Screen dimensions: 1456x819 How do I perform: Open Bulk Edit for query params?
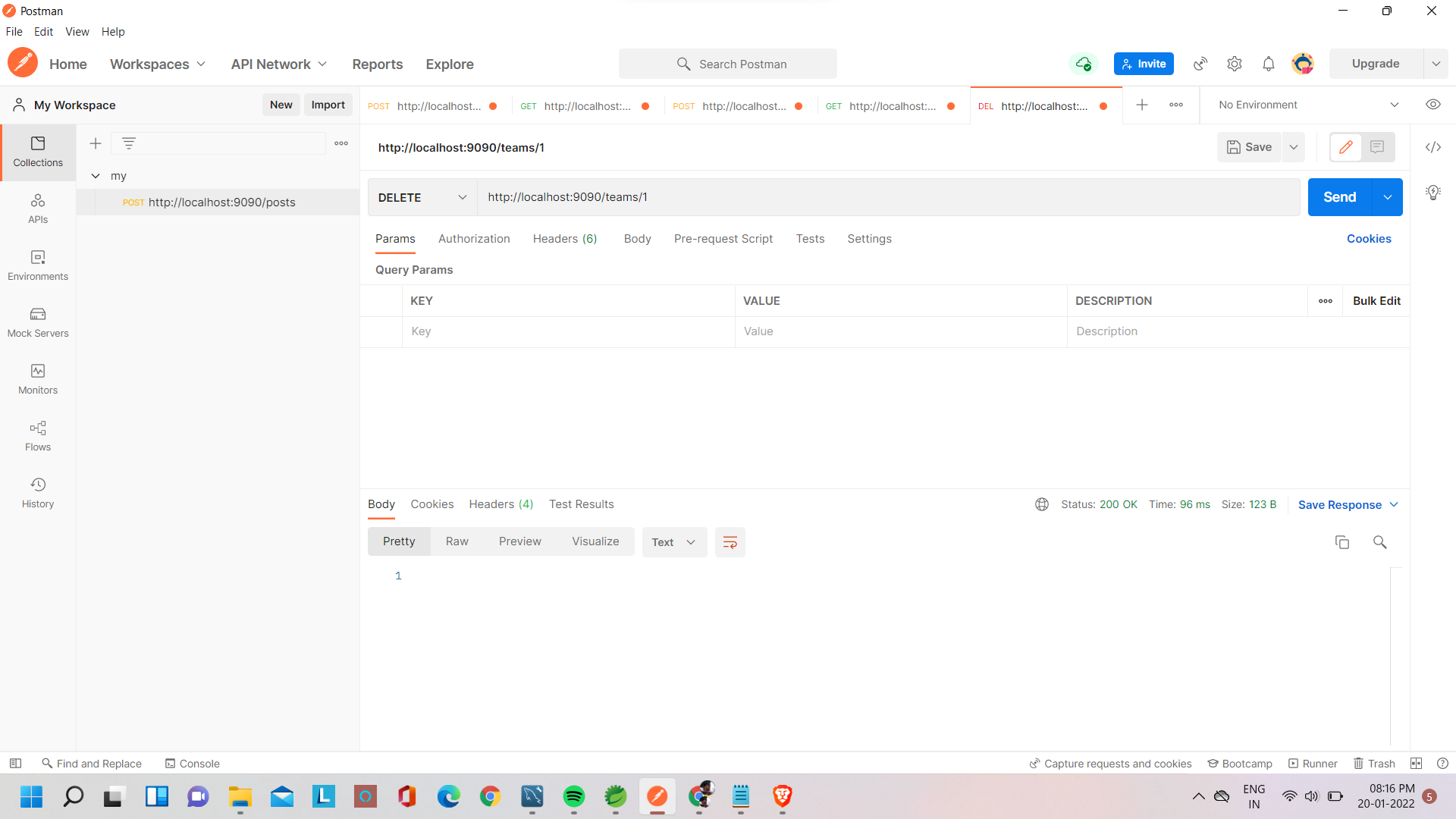[1376, 300]
